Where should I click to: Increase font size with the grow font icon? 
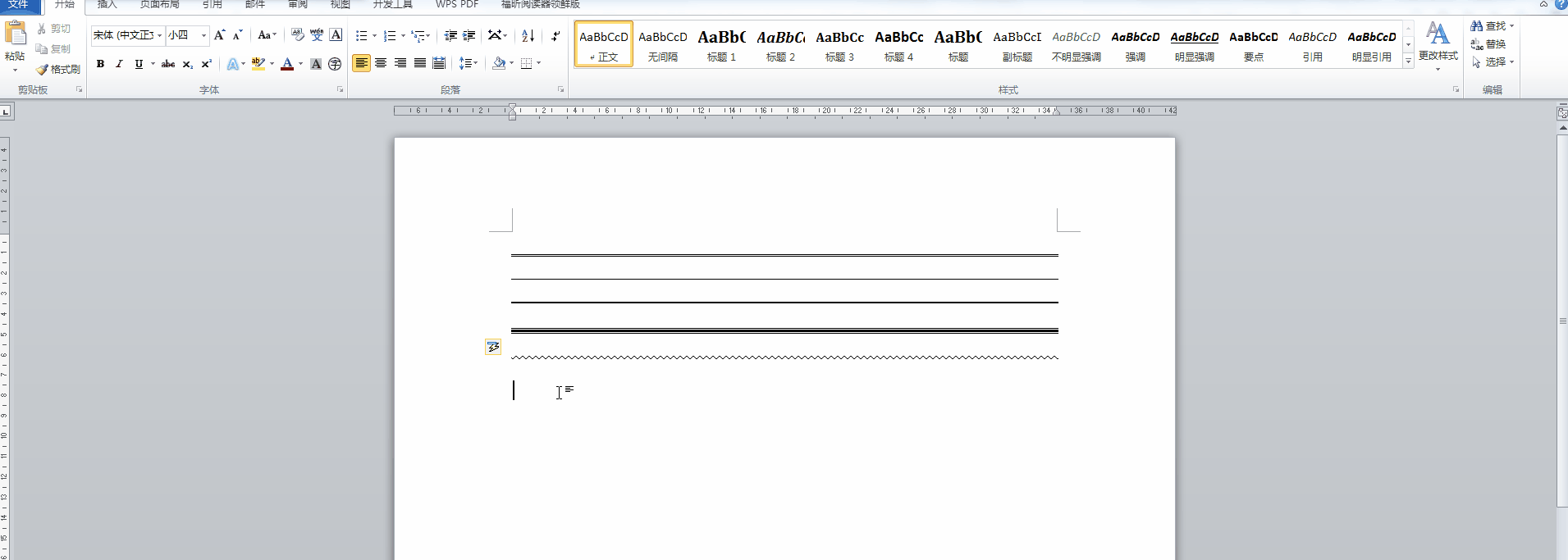coord(219,35)
